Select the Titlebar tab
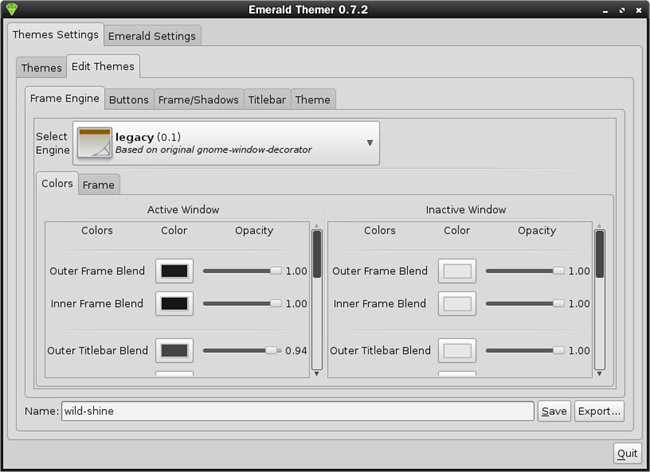 tap(267, 99)
